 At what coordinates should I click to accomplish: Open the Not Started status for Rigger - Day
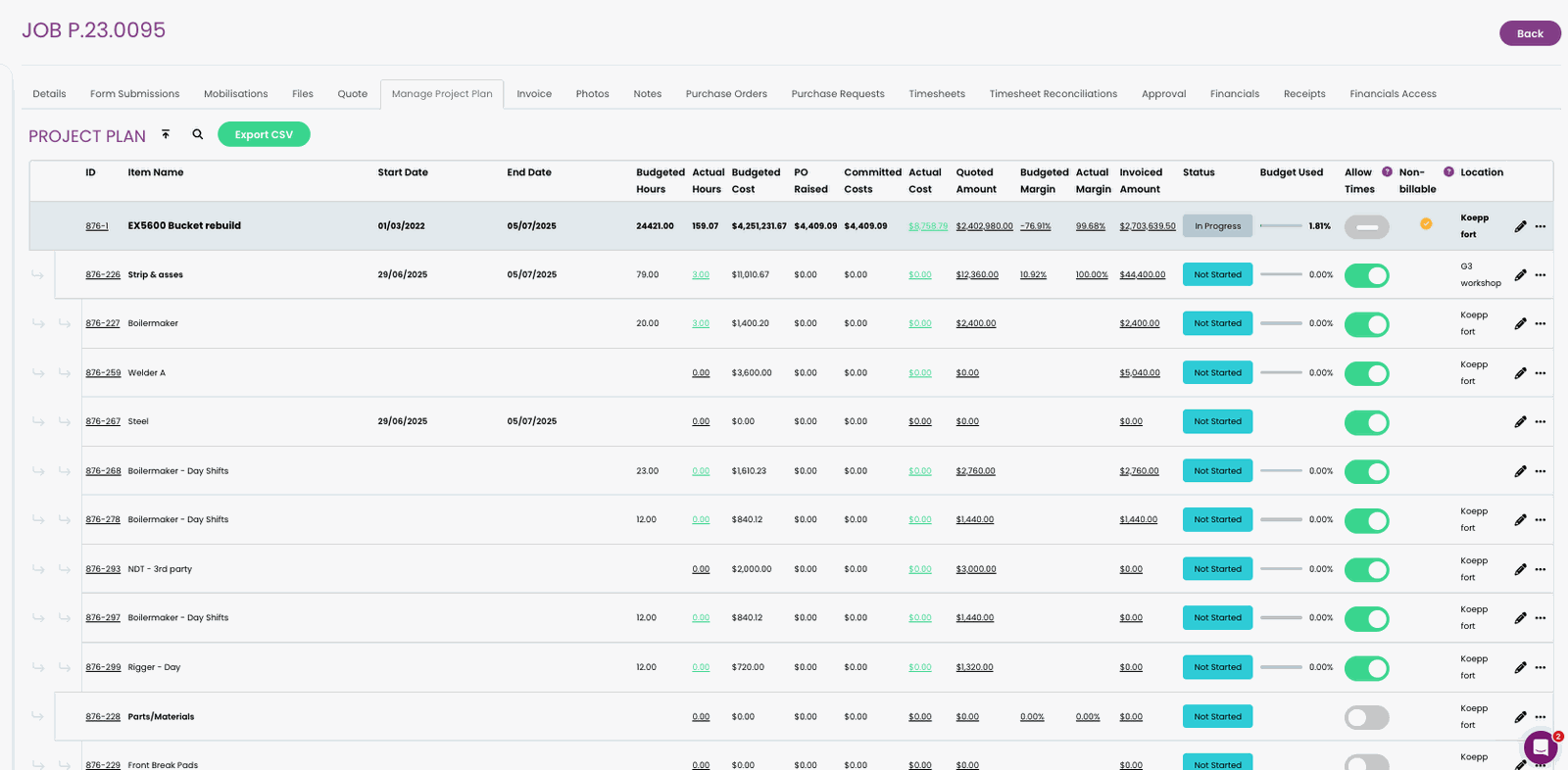[x=1217, y=667]
